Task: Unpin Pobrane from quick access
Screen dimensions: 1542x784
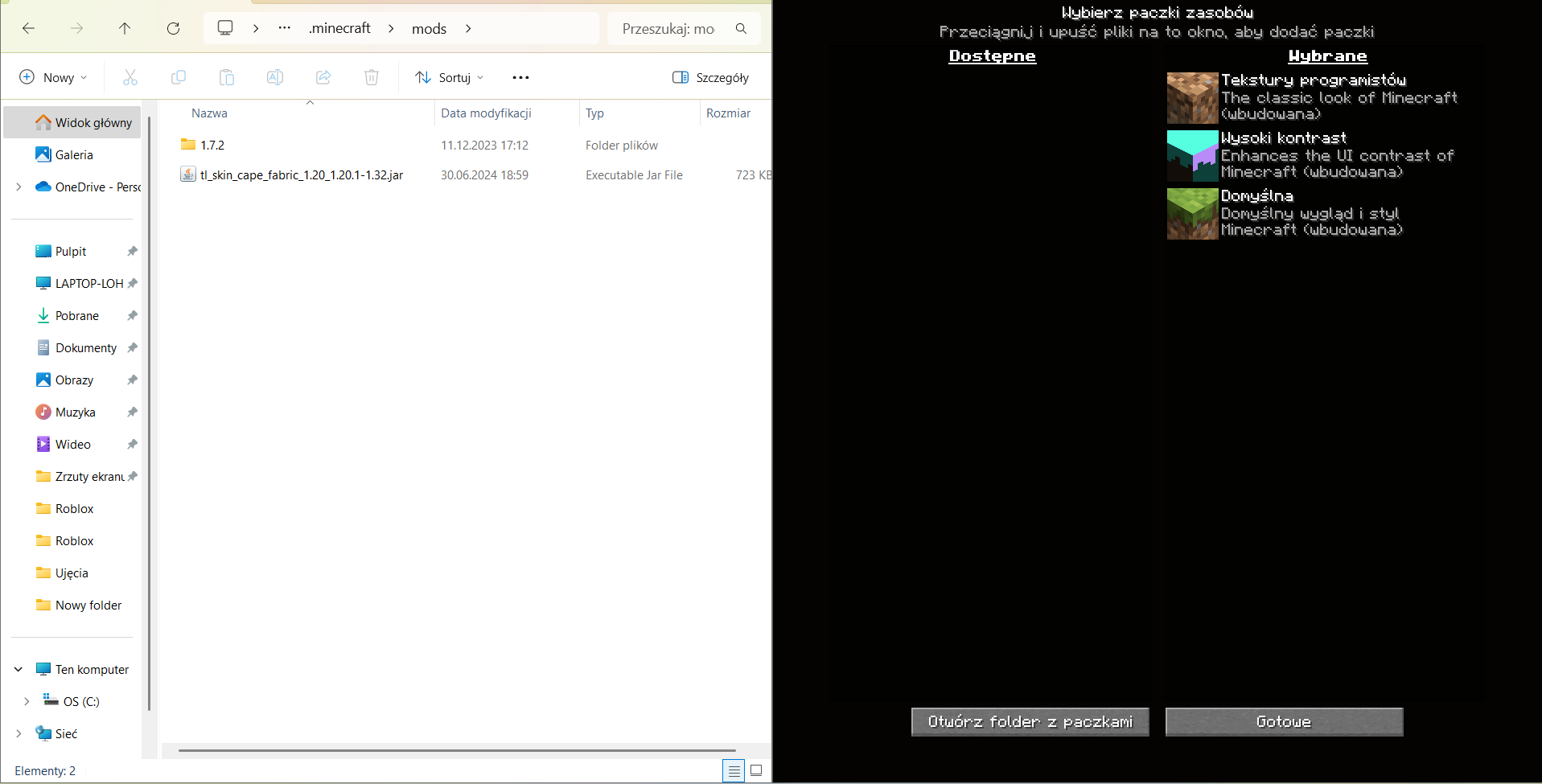Action: coord(133,315)
